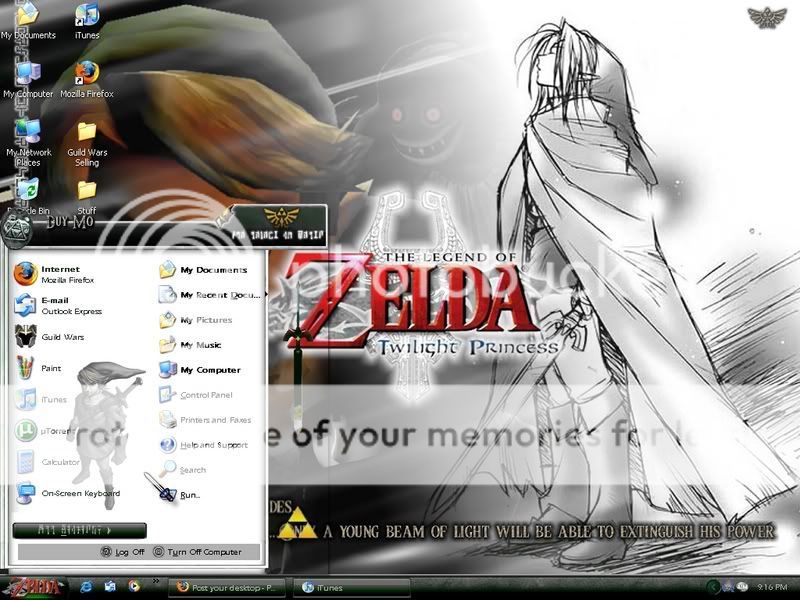The width and height of the screenshot is (800, 600).
Task: Show hidden quick launch items chevron
Action: pyautogui.click(x=155, y=581)
